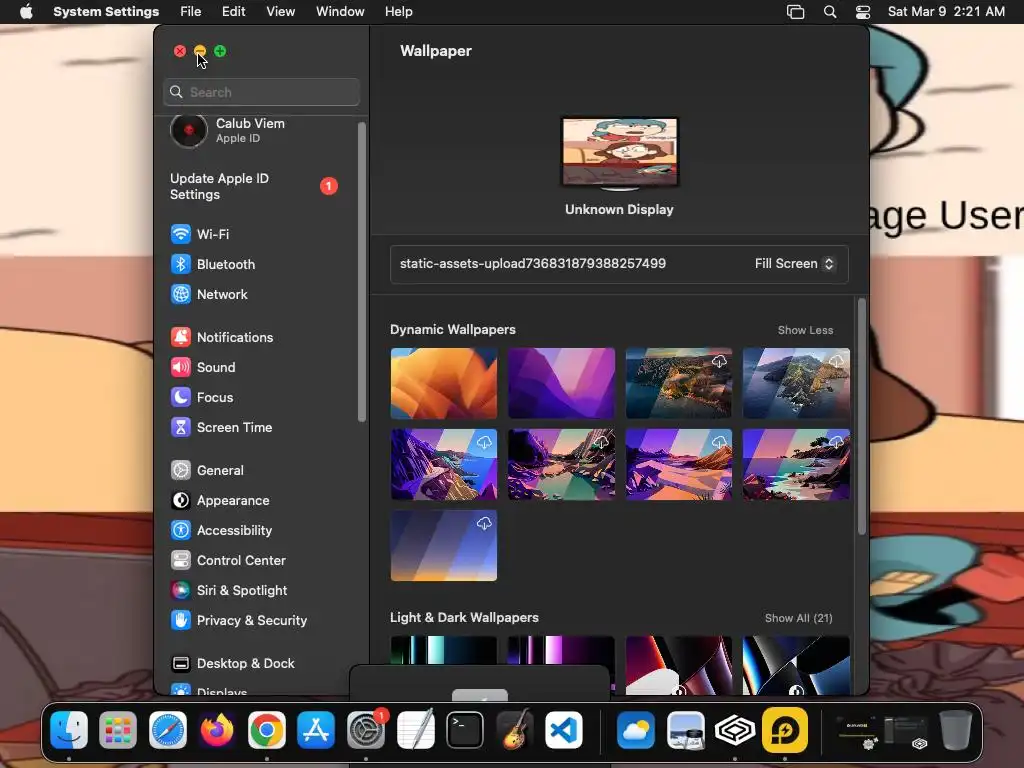Screen dimensions: 1024x768
Task: Open Spotlight search in menu bar
Action: 829,12
